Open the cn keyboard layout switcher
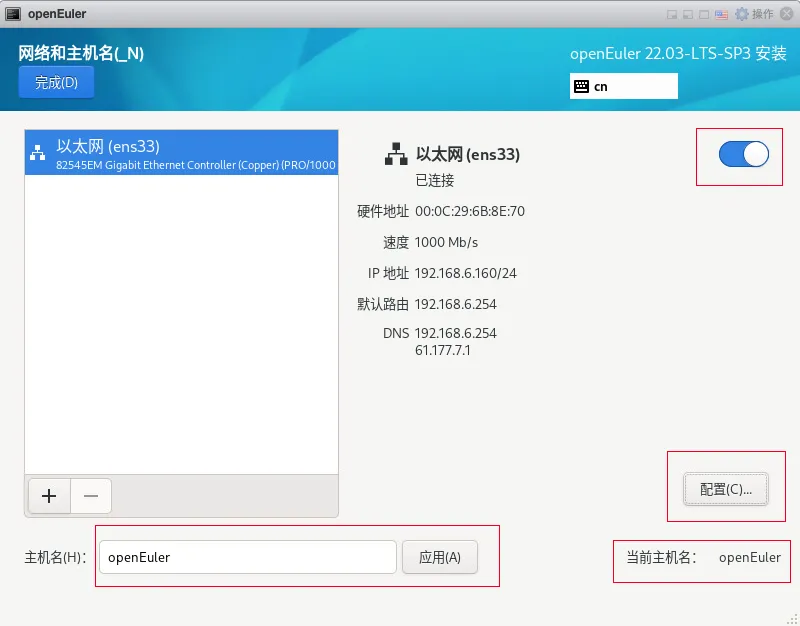800x626 pixels. pyautogui.click(x=623, y=86)
